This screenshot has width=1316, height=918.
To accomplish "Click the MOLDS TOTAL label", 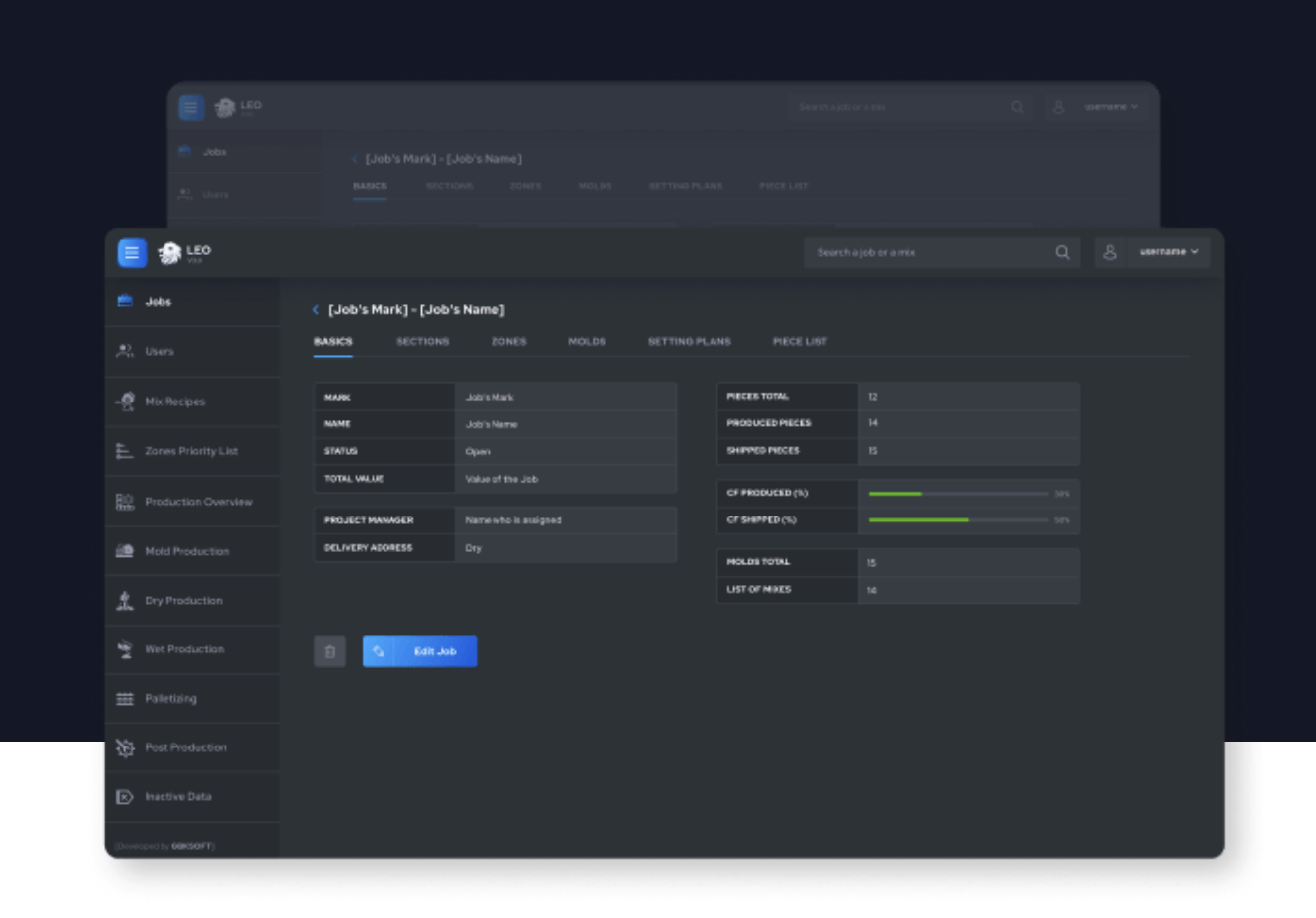I will click(x=758, y=562).
